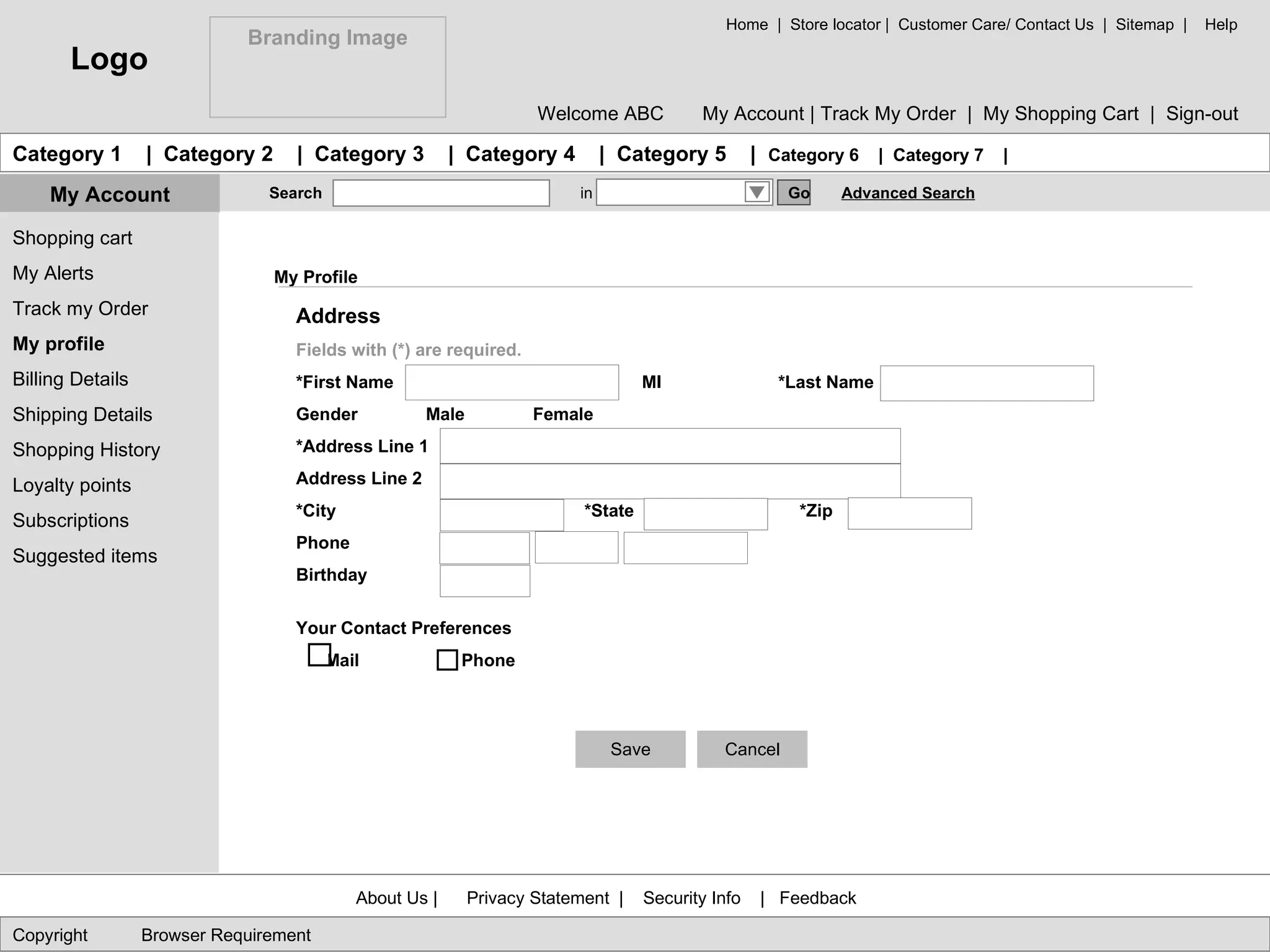Go to Customer Care/ Contact Us
The height and width of the screenshot is (952, 1270).
(x=995, y=25)
